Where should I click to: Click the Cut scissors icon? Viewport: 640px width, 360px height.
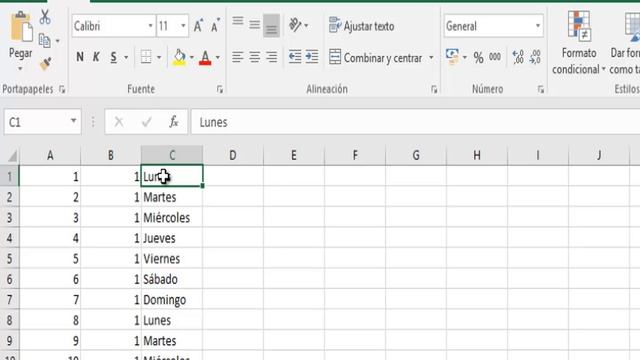[x=45, y=17]
